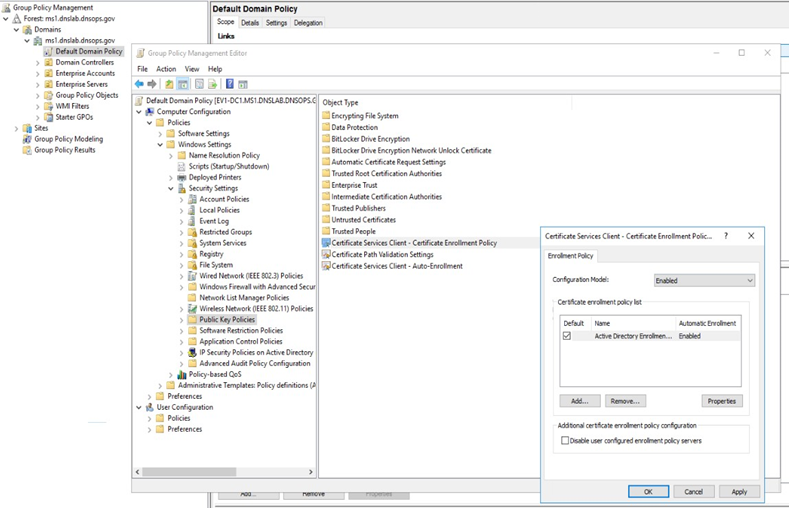Open the Configuration Model dropdown
The height and width of the screenshot is (508, 789).
704,281
